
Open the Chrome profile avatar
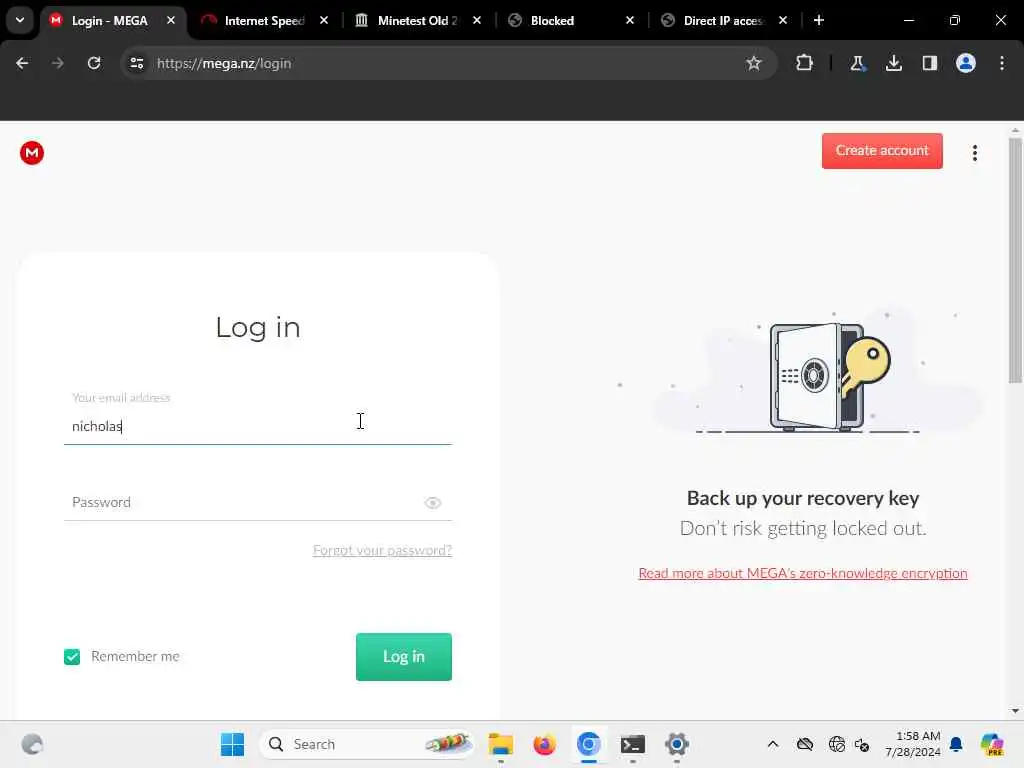(x=965, y=63)
